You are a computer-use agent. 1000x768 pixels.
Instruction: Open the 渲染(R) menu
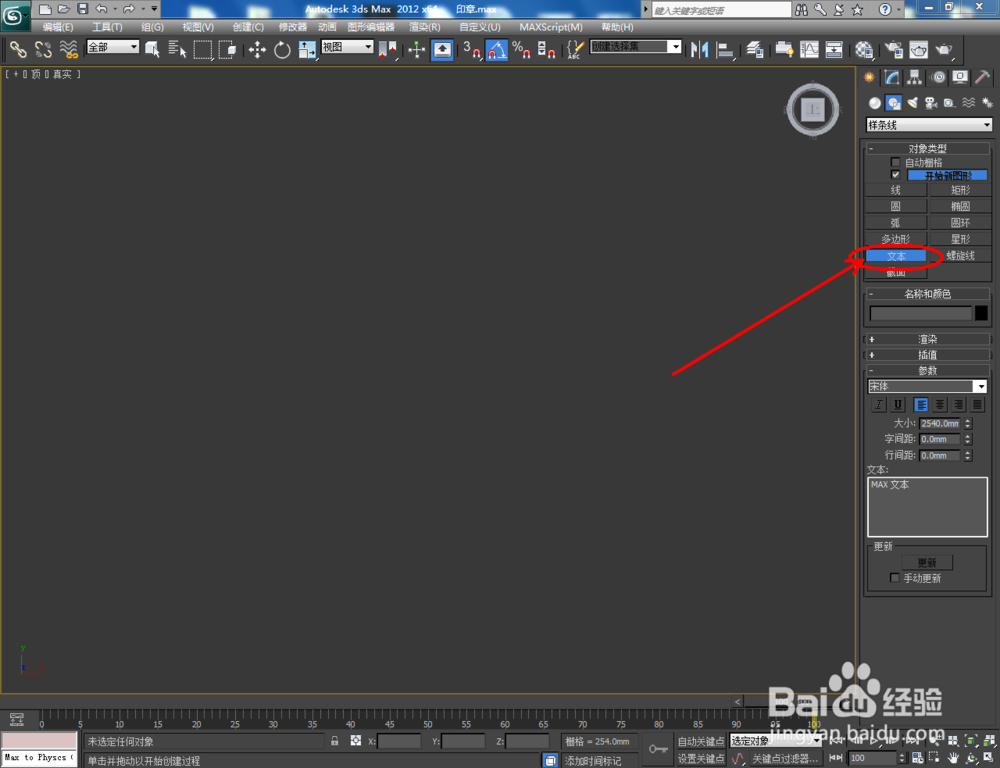[x=425, y=27]
